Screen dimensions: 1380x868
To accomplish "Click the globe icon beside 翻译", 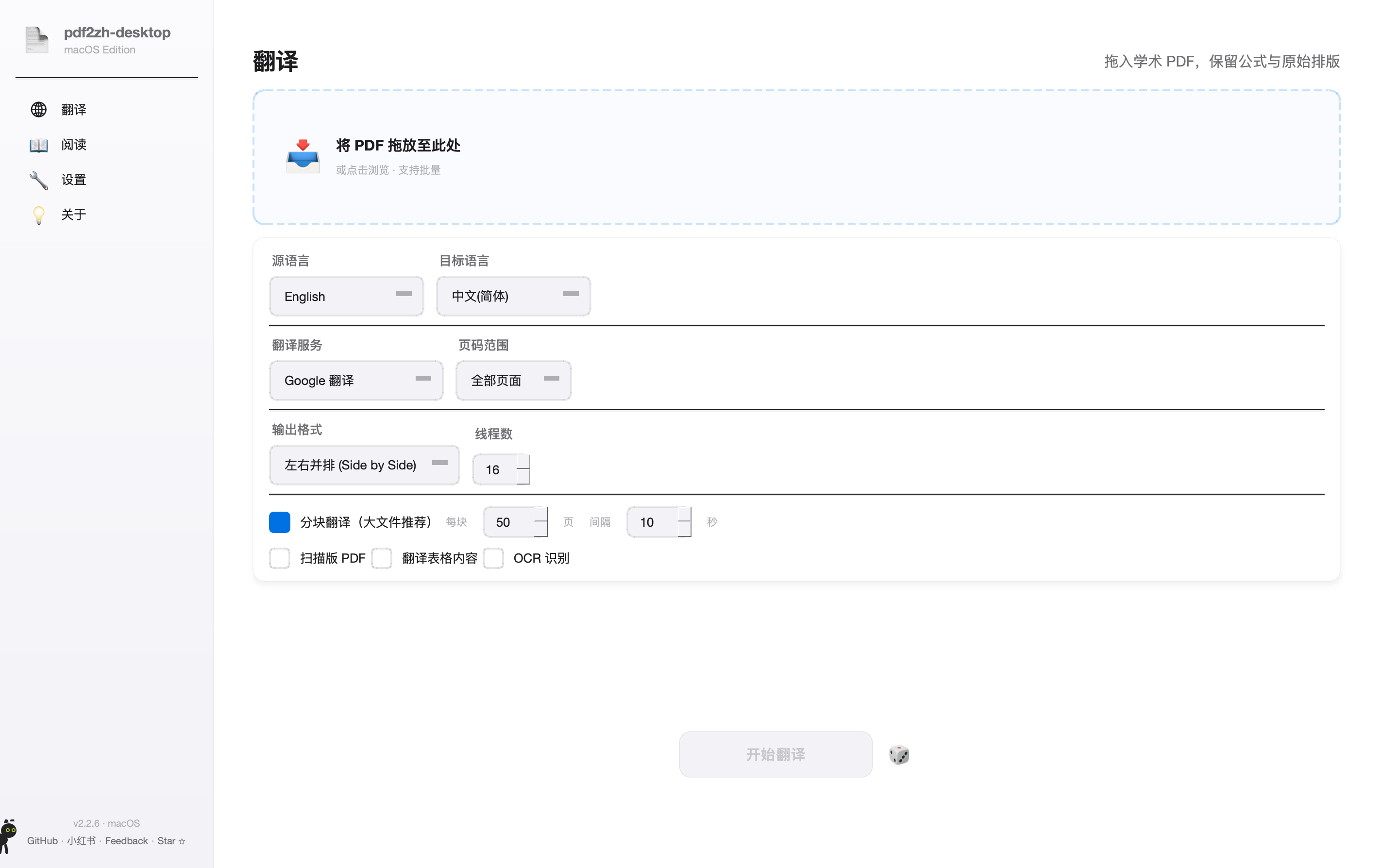I will click(38, 109).
